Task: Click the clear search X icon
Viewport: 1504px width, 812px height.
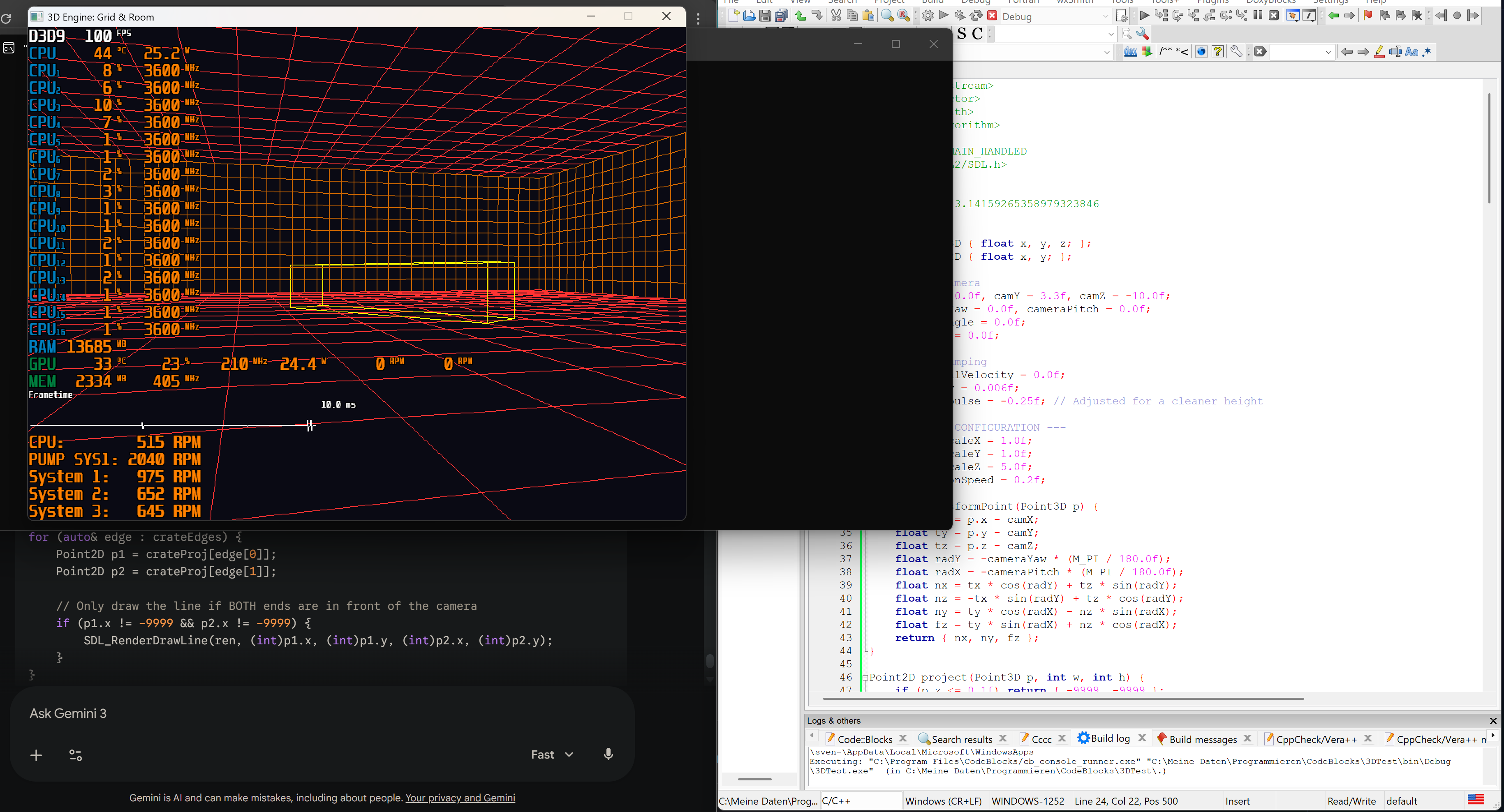Action: pos(1260,52)
